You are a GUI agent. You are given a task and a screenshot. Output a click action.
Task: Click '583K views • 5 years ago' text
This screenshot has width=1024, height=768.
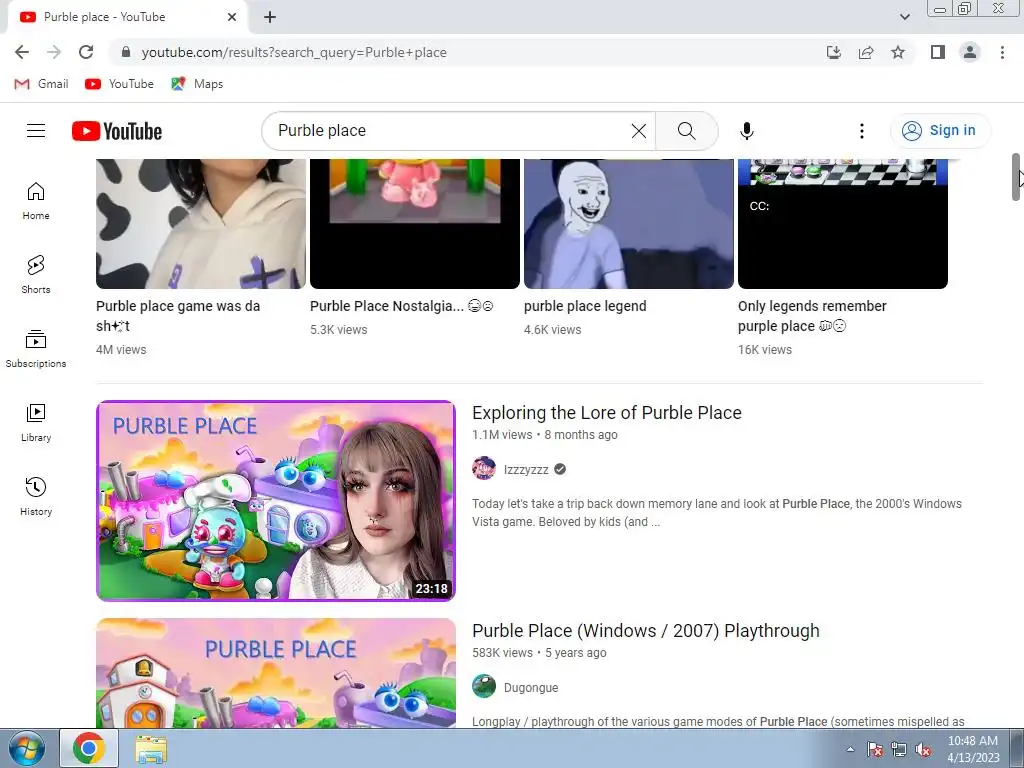click(539, 653)
